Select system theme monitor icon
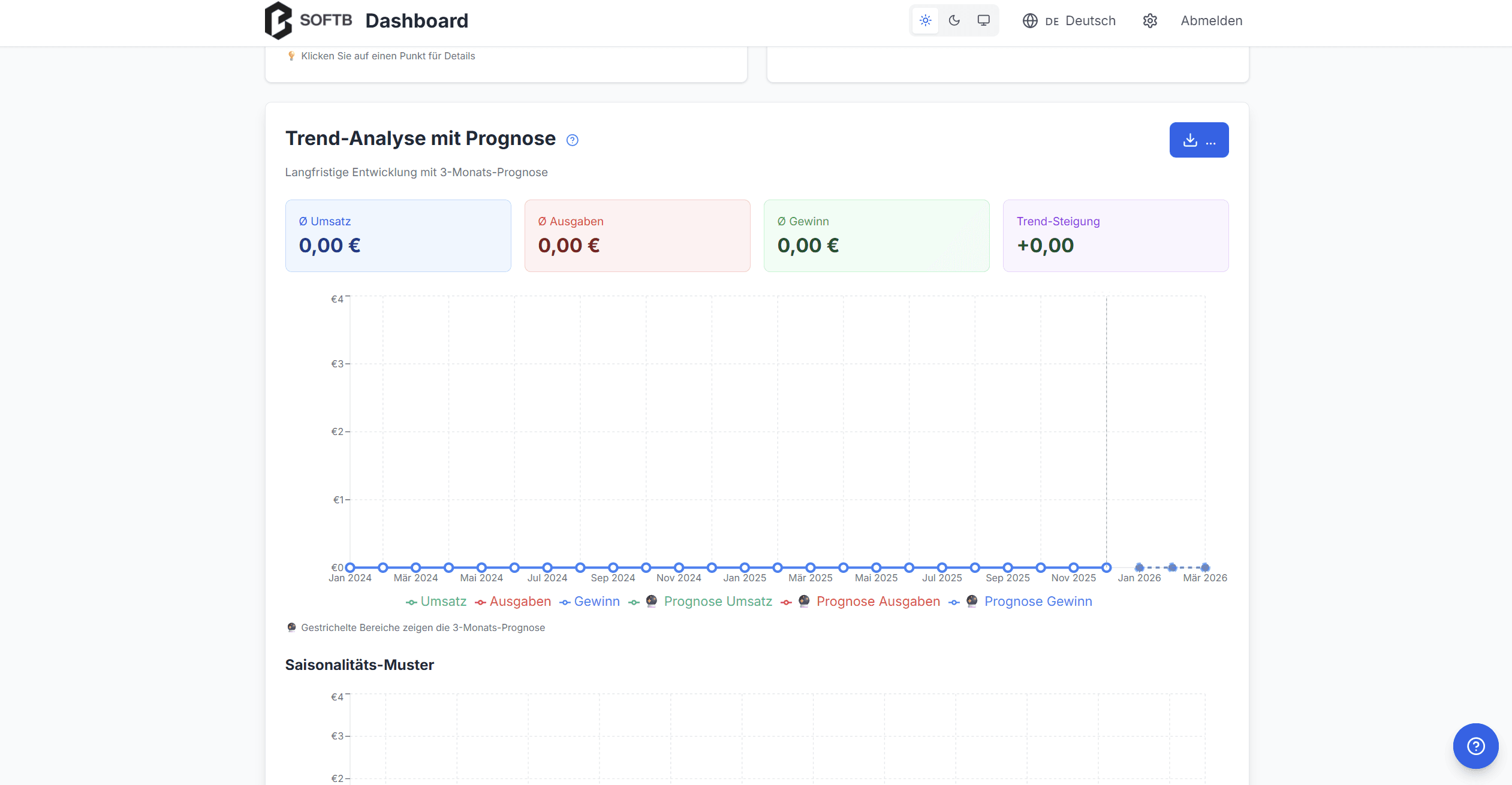 click(x=983, y=20)
